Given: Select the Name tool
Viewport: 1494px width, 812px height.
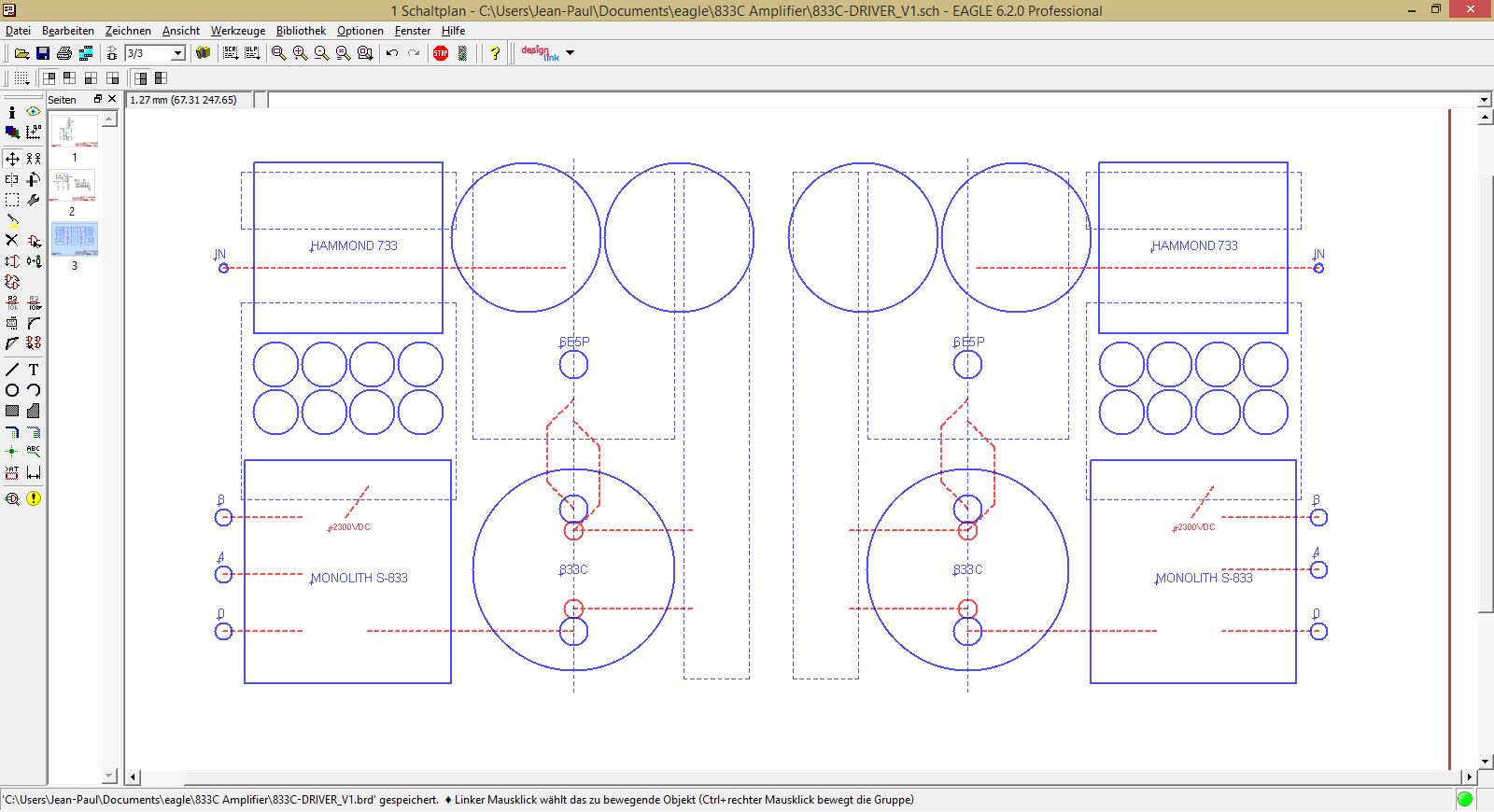Looking at the screenshot, I should tap(12, 302).
